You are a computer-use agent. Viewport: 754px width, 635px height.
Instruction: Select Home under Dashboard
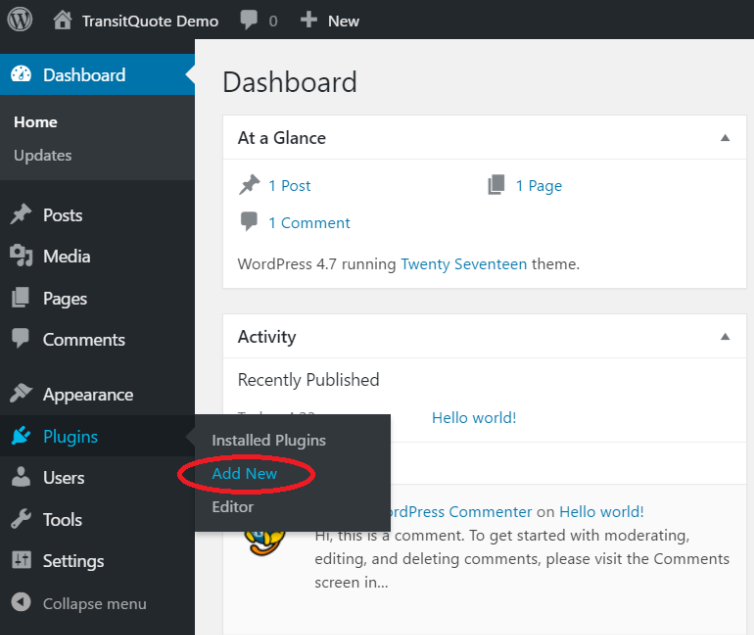36,122
